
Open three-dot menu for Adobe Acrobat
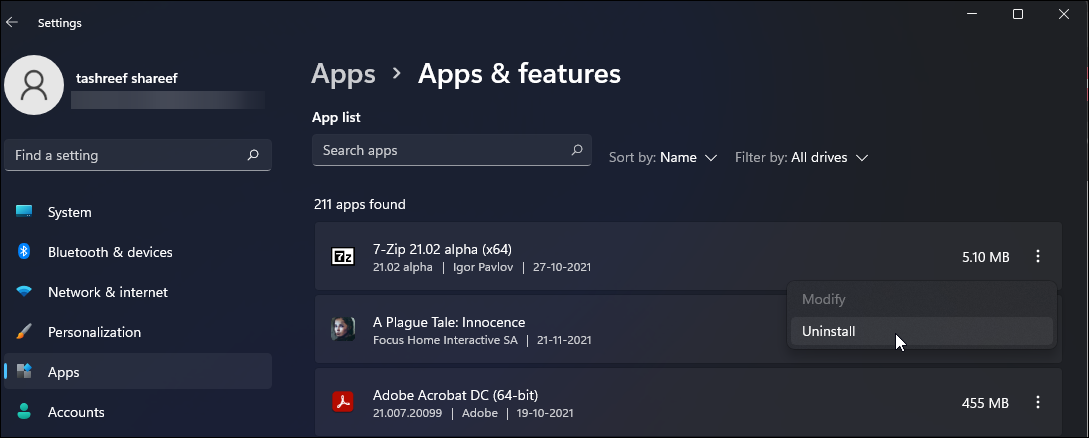click(1038, 402)
